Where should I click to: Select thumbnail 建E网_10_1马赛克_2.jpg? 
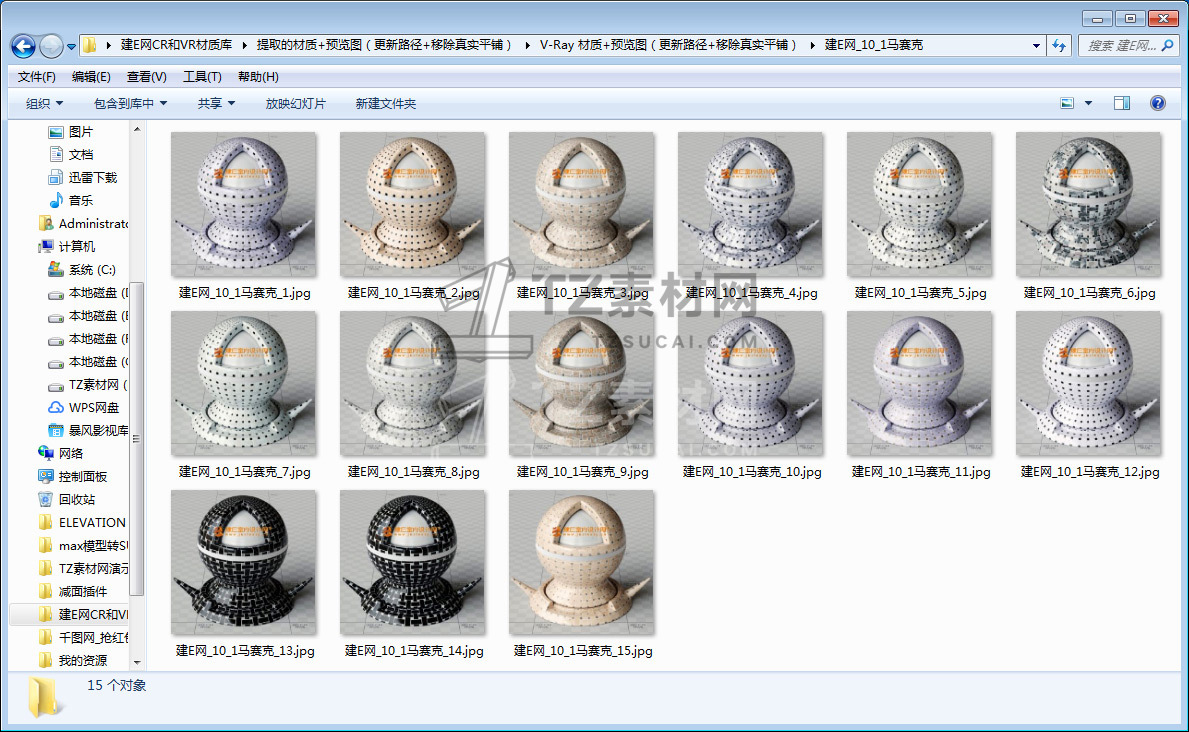click(413, 205)
